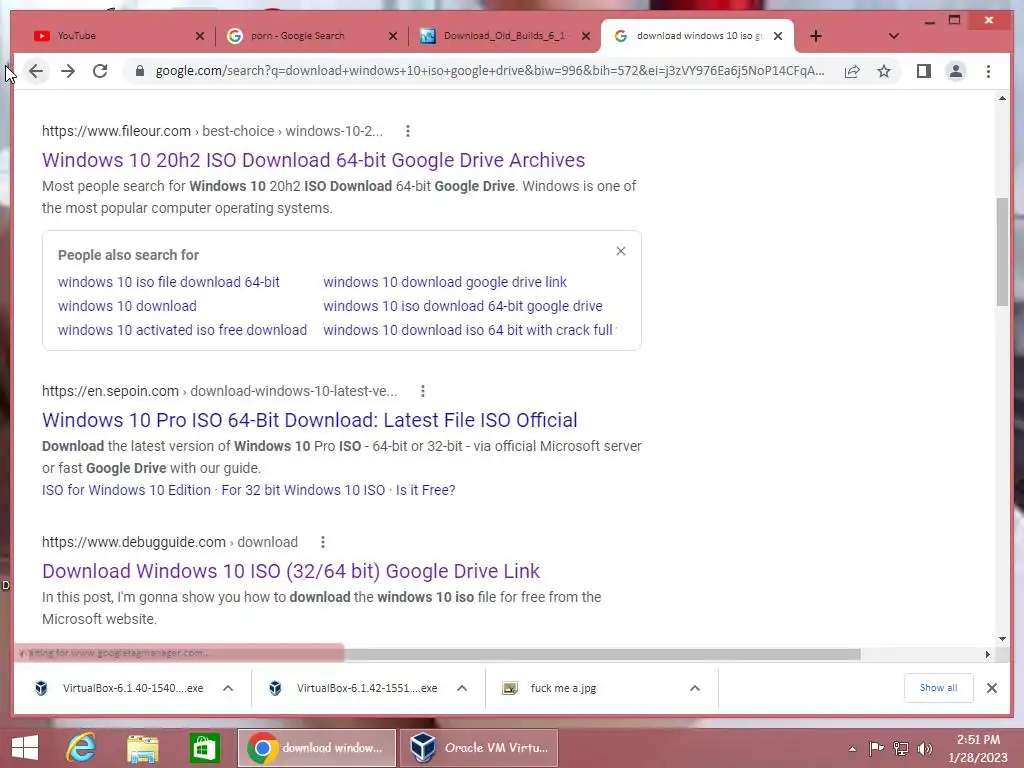The width and height of the screenshot is (1024, 768).
Task: Open the Chrome side panel icon
Action: [923, 71]
